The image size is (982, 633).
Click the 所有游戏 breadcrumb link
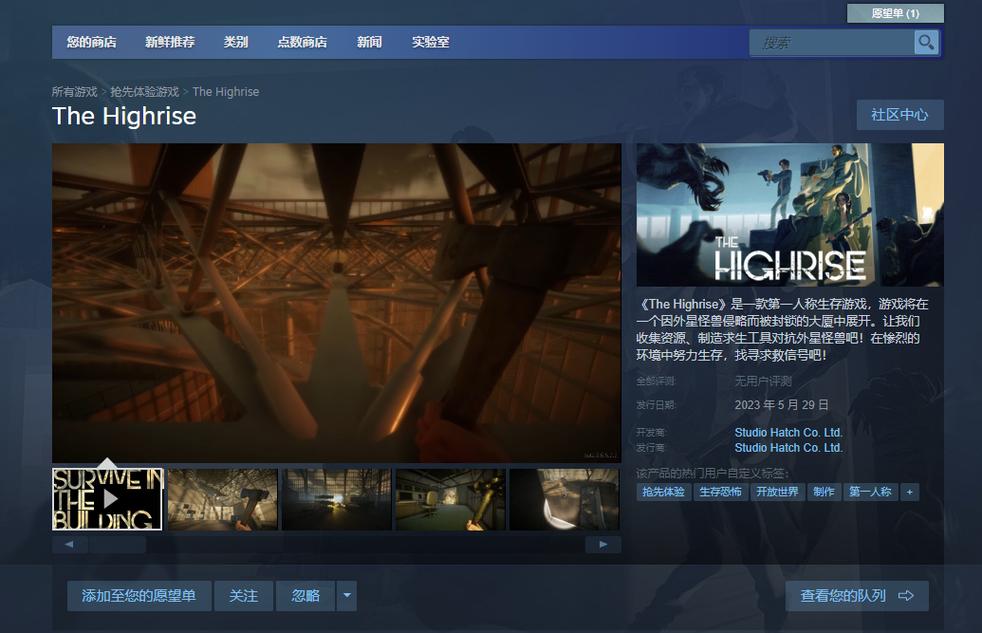click(x=75, y=91)
